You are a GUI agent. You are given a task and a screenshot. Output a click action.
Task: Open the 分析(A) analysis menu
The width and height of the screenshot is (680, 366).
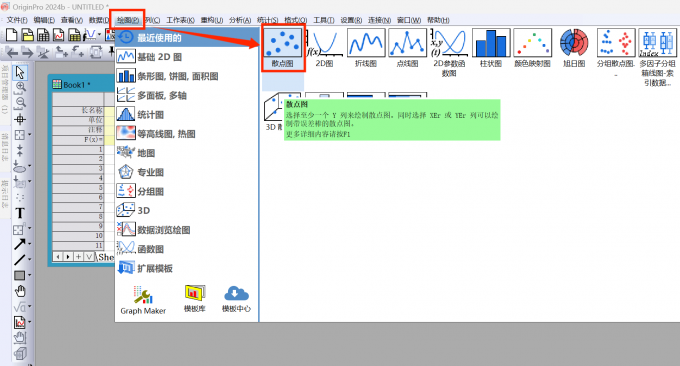click(240, 20)
